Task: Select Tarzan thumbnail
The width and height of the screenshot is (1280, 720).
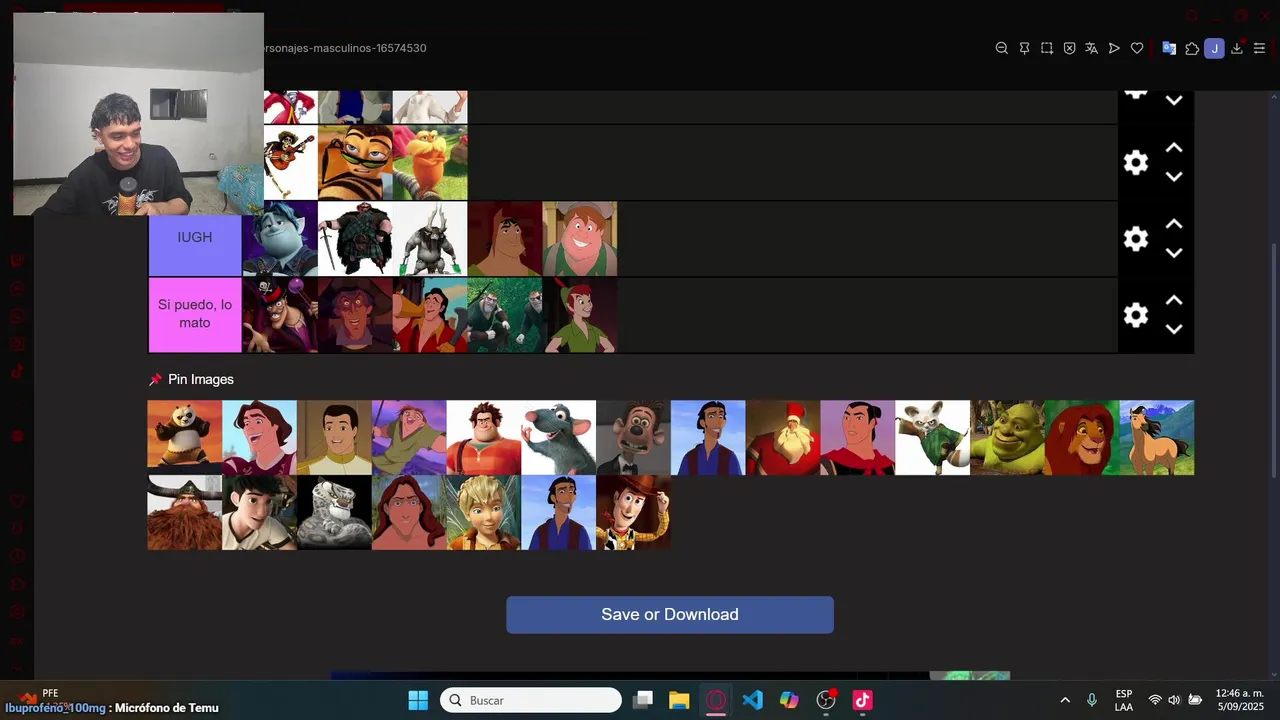Action: tap(409, 513)
